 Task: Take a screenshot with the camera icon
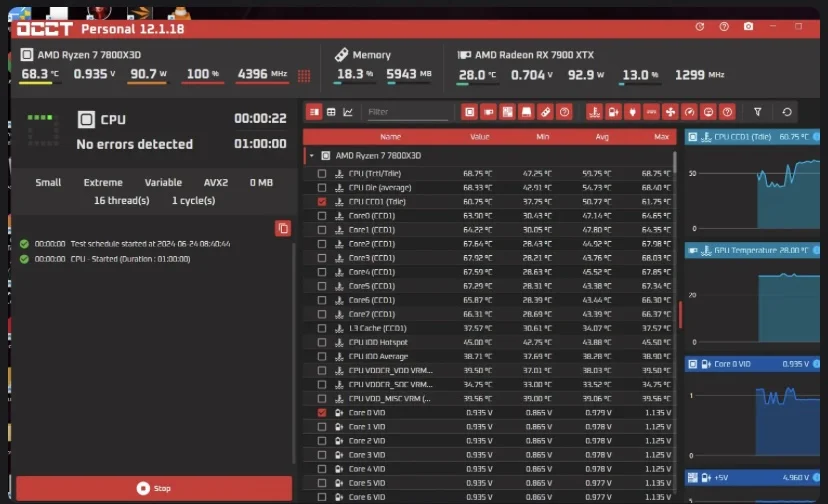click(x=748, y=26)
